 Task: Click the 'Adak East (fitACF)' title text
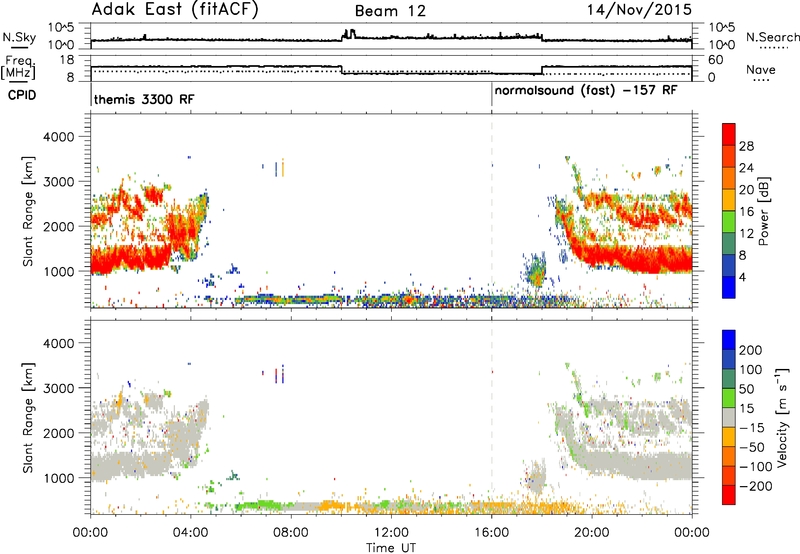pyautogui.click(x=175, y=10)
